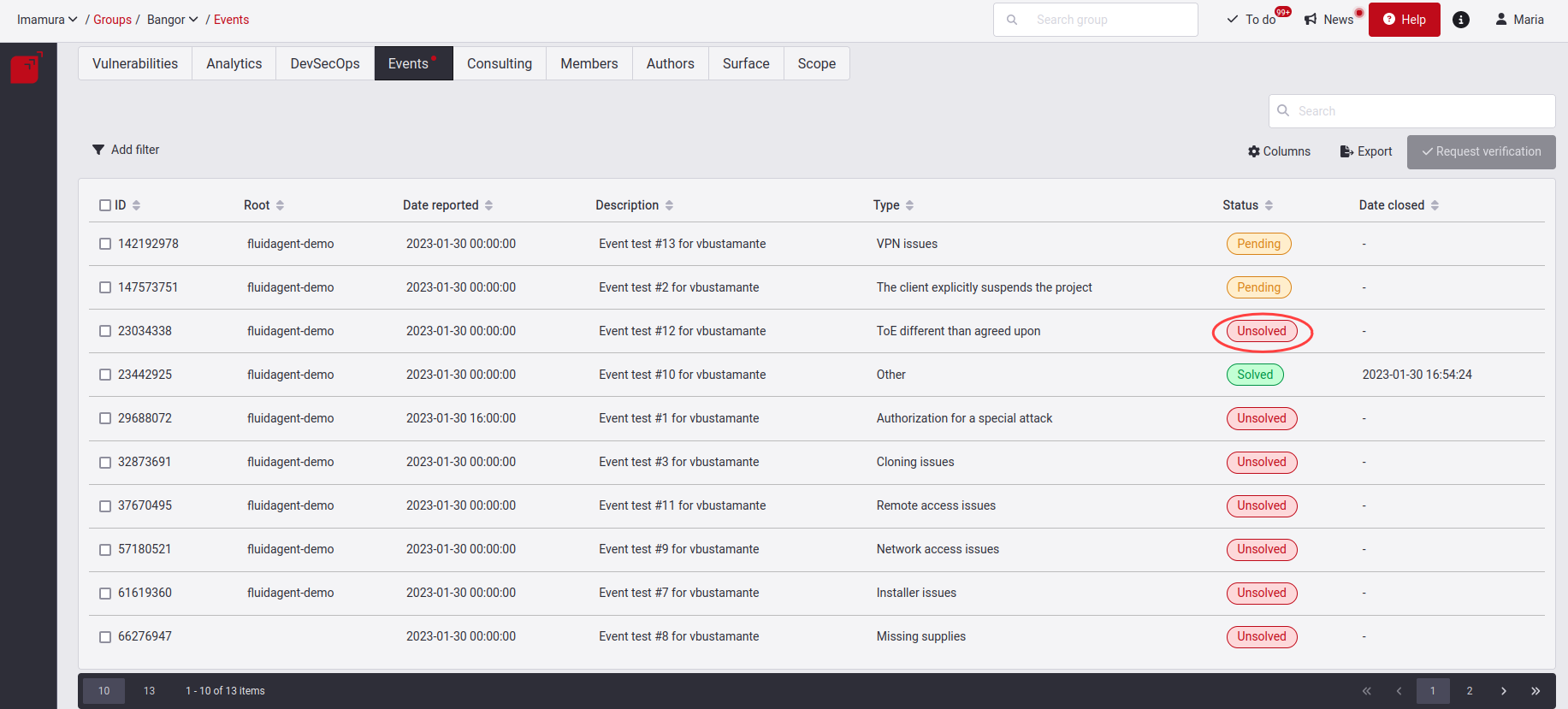Screen dimensions: 1568x709
Task: Open the Surface tab
Action: (x=746, y=63)
